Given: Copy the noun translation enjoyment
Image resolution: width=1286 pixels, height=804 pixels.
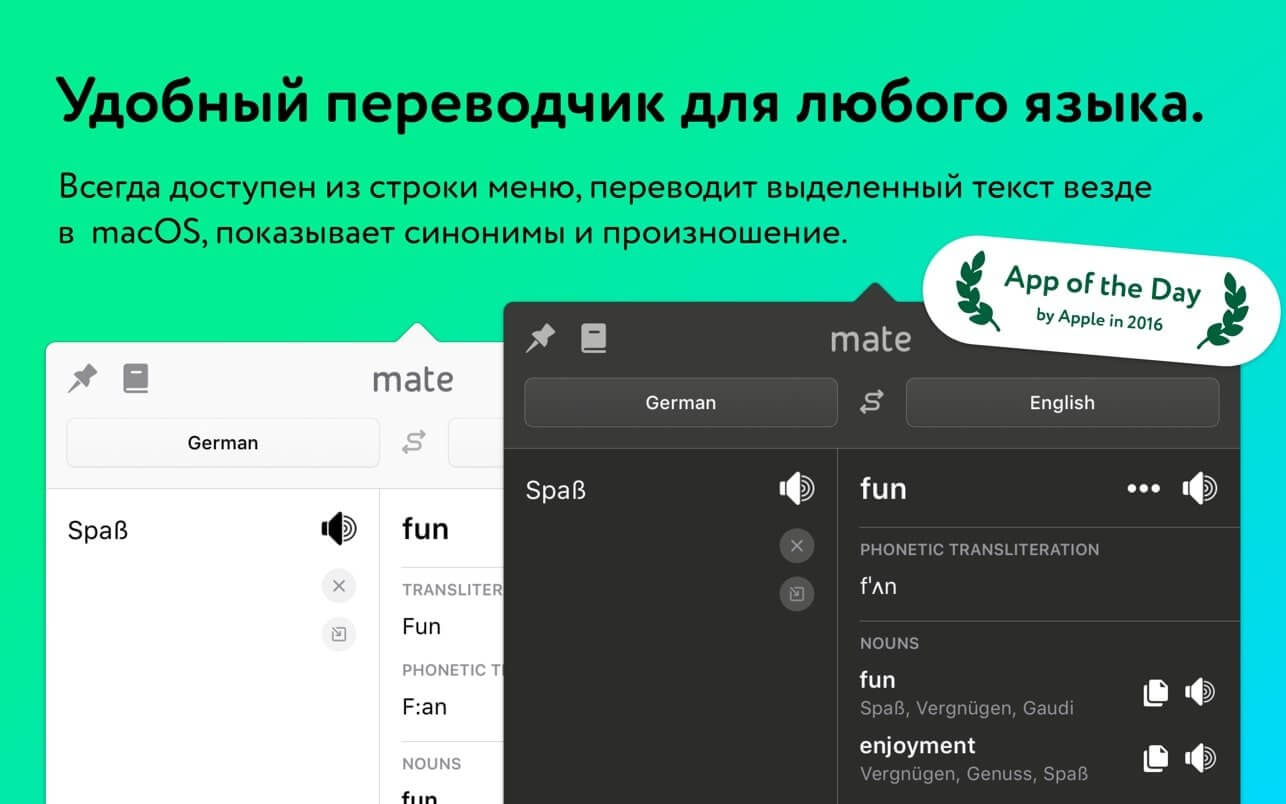Looking at the screenshot, I should (x=1155, y=758).
